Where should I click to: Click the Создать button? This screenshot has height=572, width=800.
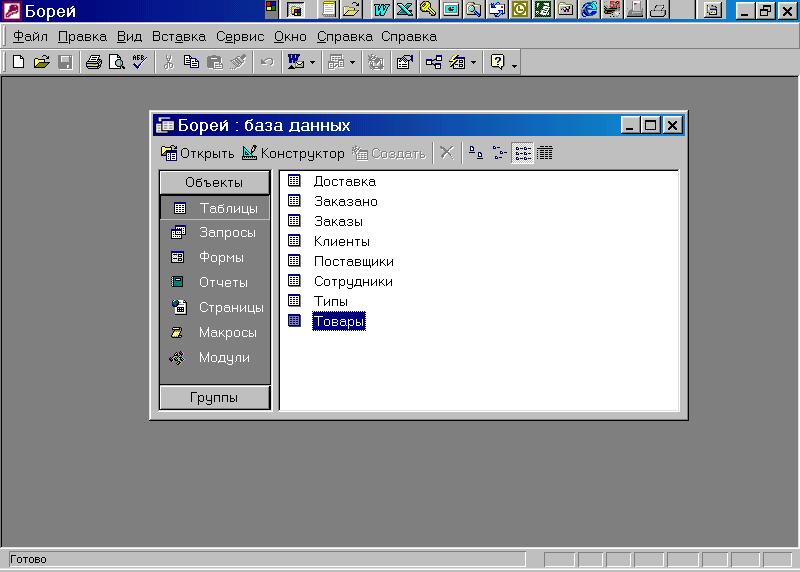(x=389, y=153)
